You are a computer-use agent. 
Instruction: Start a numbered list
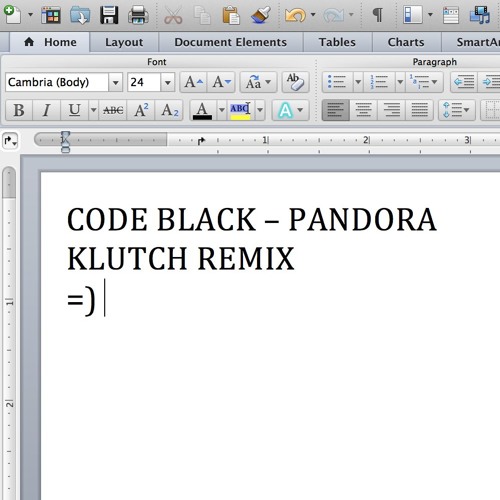(x=379, y=82)
